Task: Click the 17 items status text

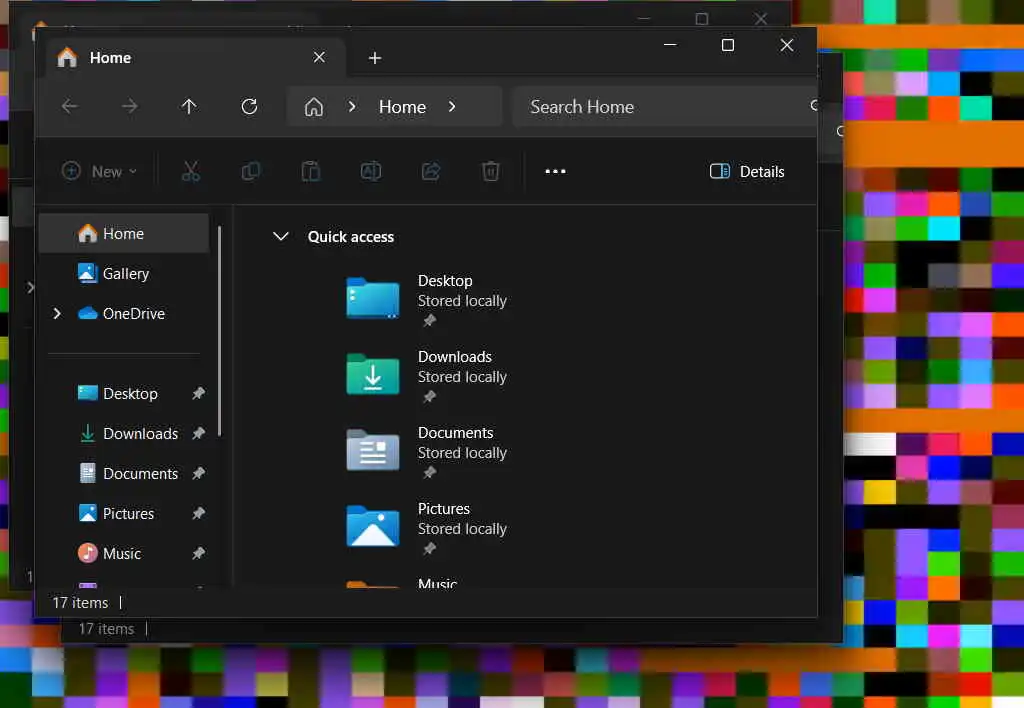Action: (80, 602)
